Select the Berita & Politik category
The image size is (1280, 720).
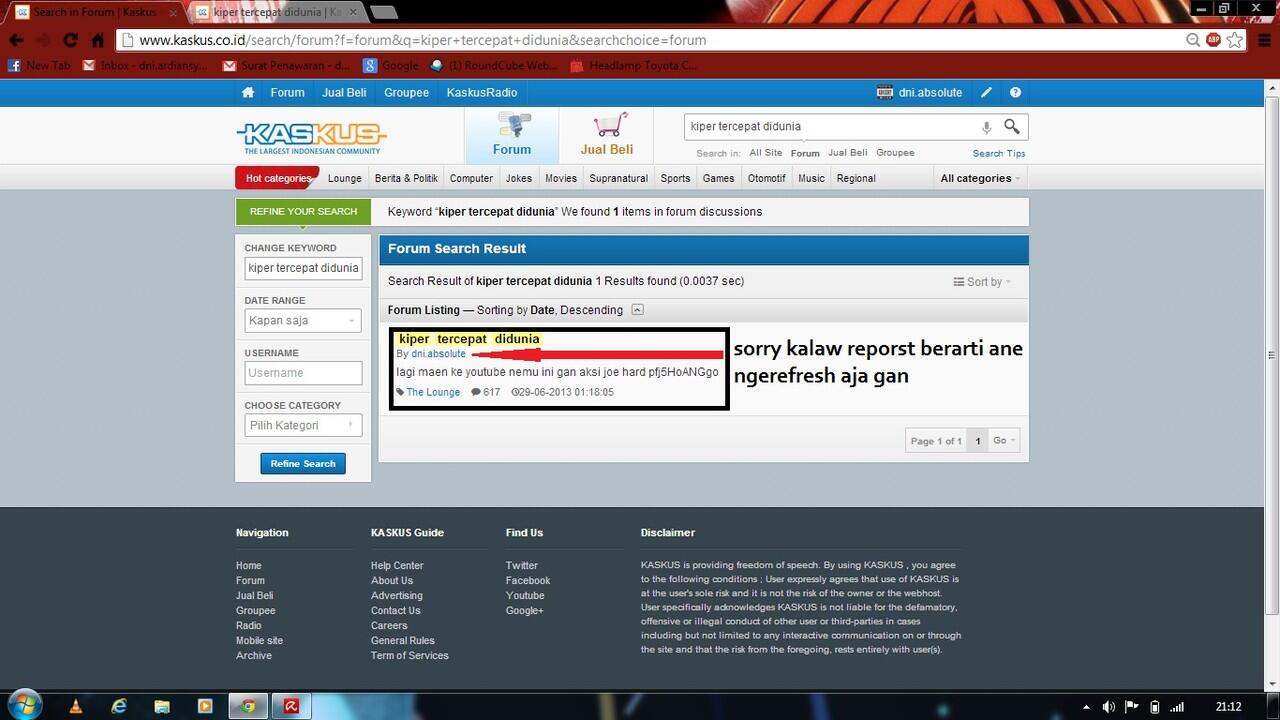406,178
